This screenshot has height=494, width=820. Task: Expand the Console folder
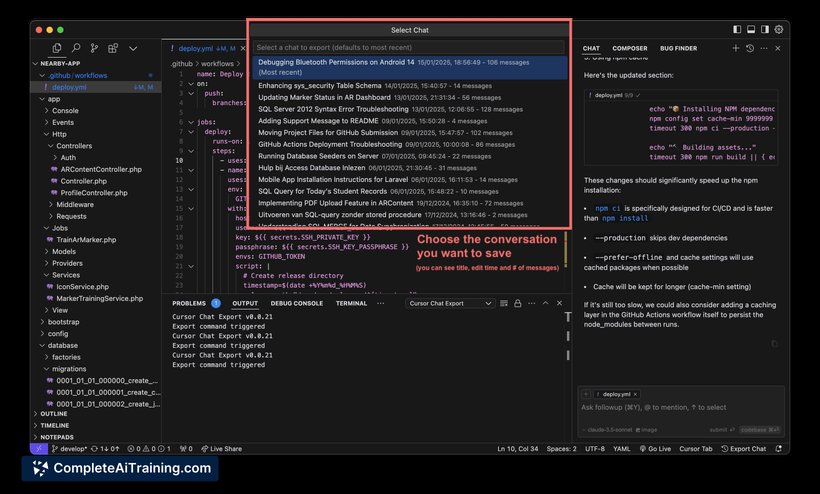point(47,110)
